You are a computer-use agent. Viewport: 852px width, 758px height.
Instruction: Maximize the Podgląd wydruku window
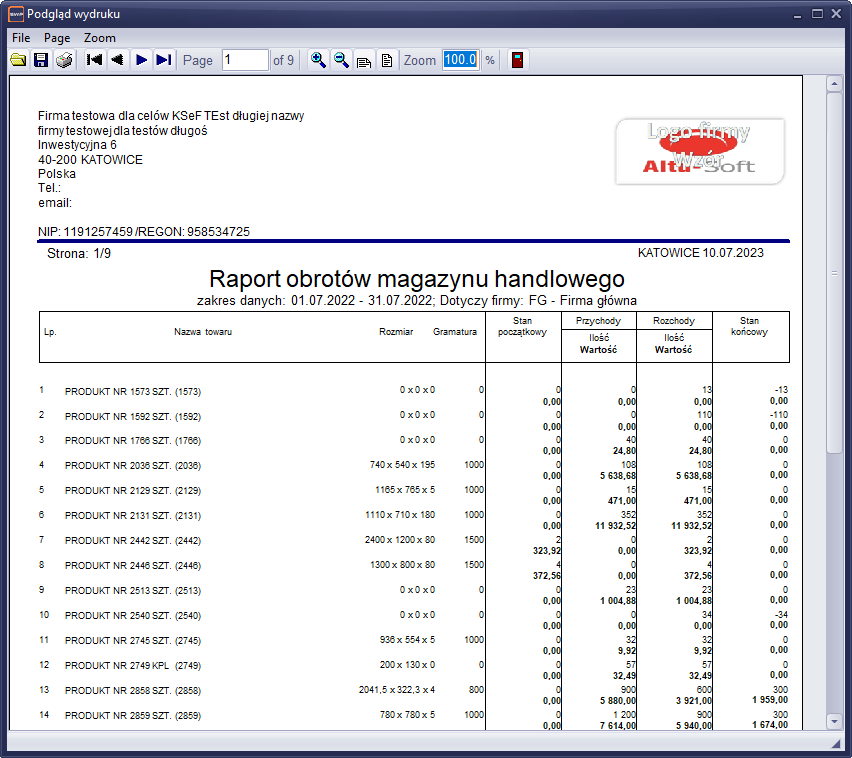[817, 13]
